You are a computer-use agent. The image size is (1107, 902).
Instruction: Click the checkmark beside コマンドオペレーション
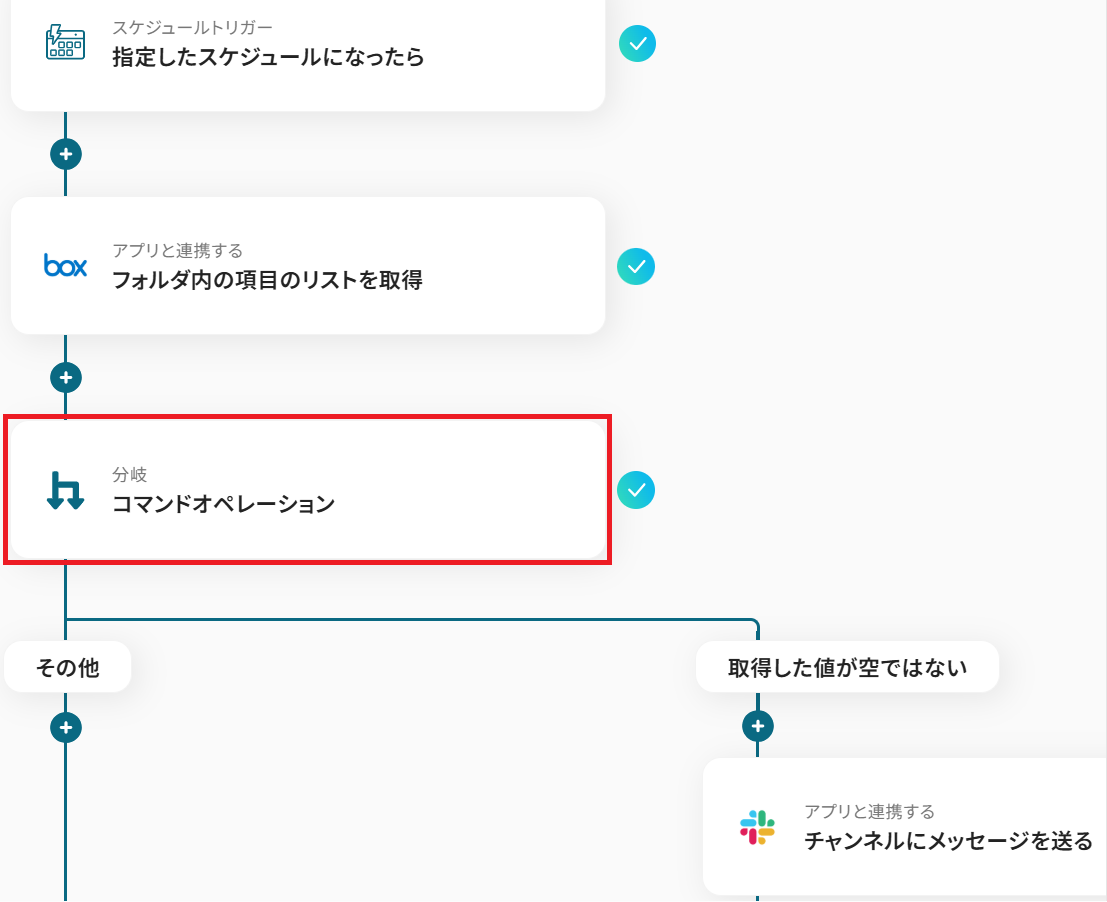636,490
